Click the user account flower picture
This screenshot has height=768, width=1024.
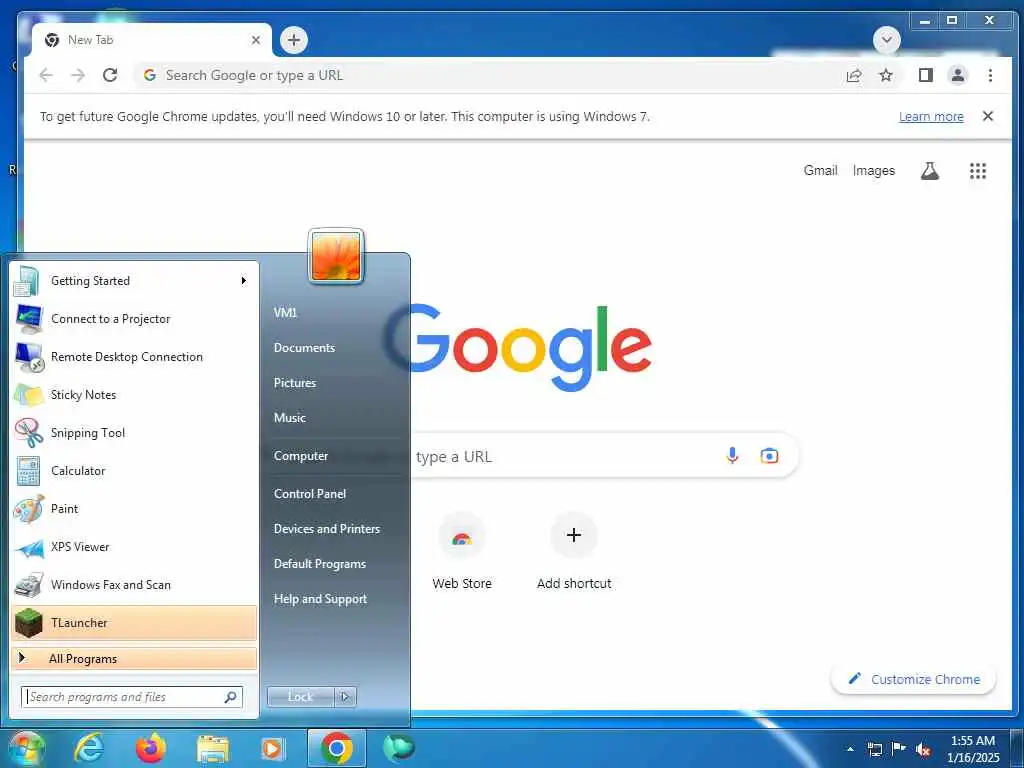click(336, 257)
